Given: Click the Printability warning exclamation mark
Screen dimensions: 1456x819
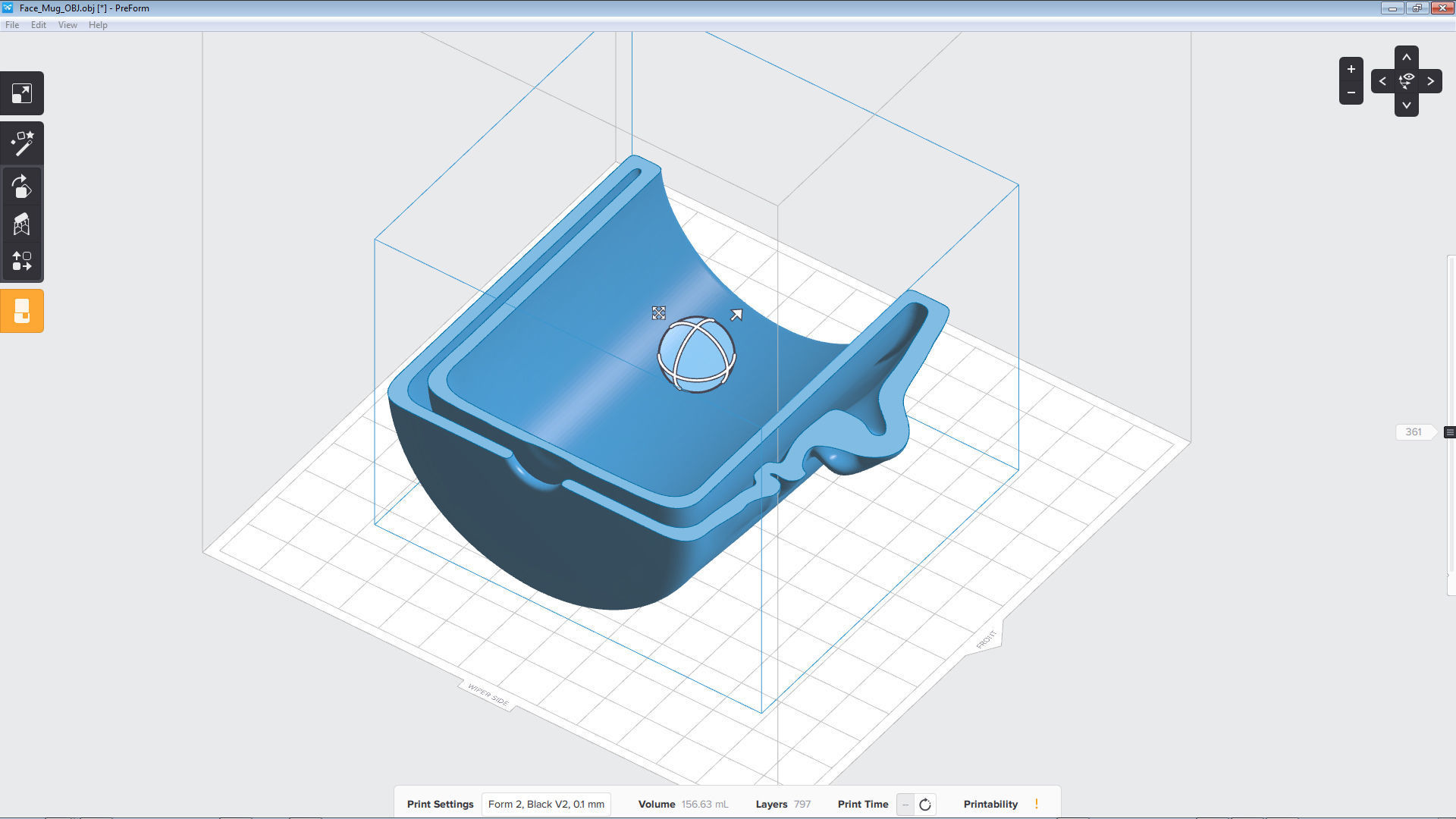Looking at the screenshot, I should [1036, 804].
